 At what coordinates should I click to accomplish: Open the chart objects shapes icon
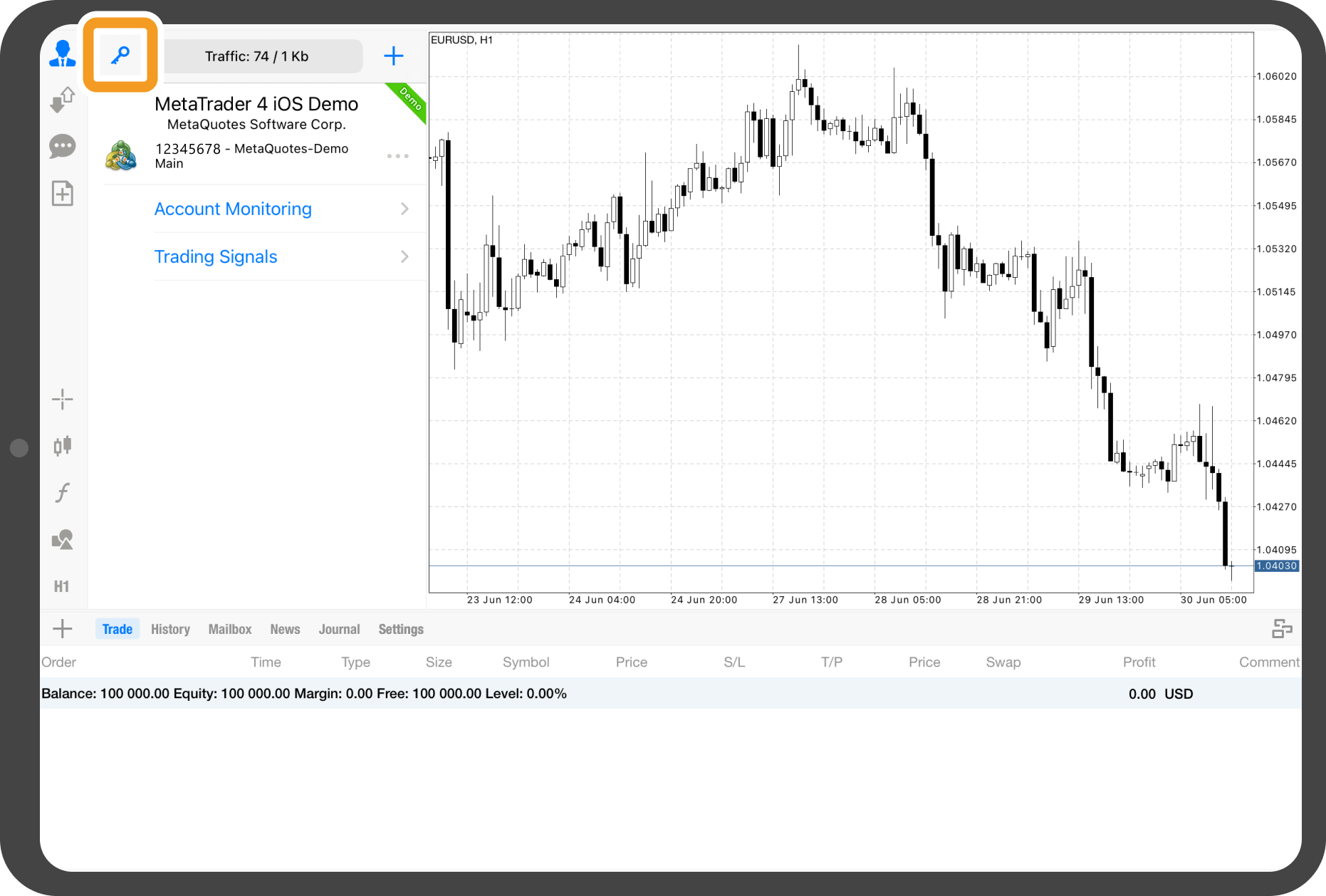click(63, 540)
